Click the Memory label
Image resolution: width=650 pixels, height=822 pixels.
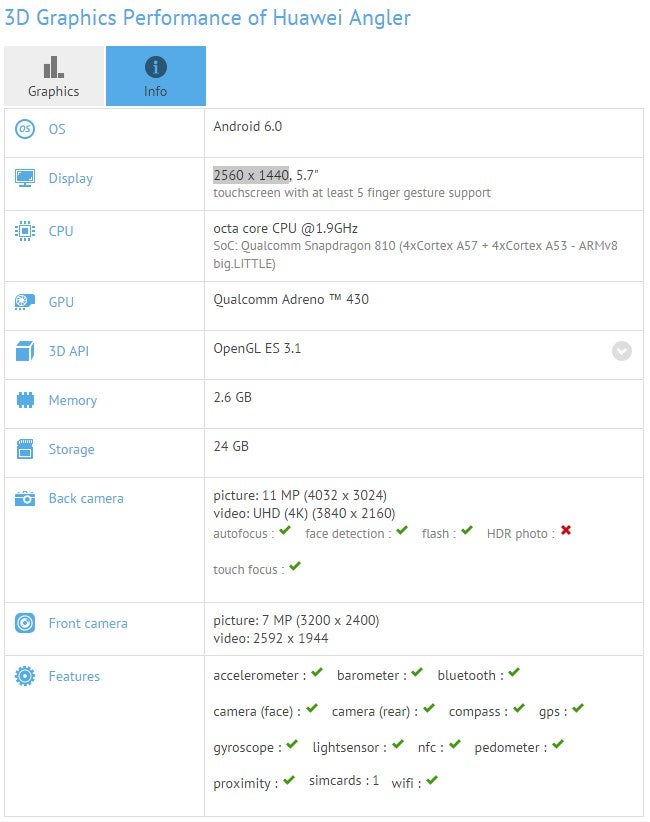(x=73, y=401)
